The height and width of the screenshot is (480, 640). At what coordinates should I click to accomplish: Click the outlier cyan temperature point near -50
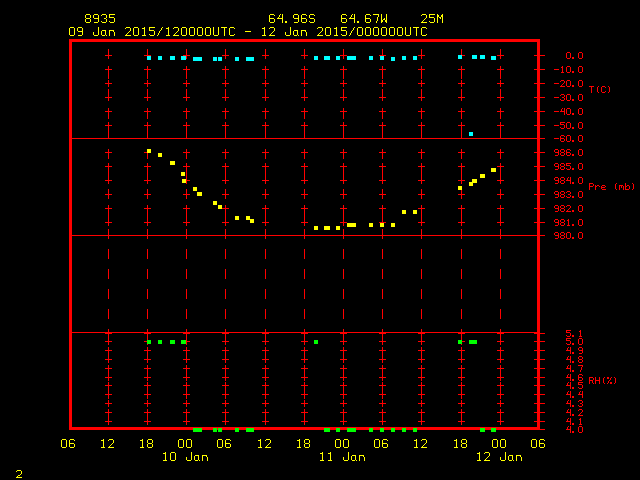pos(471,134)
